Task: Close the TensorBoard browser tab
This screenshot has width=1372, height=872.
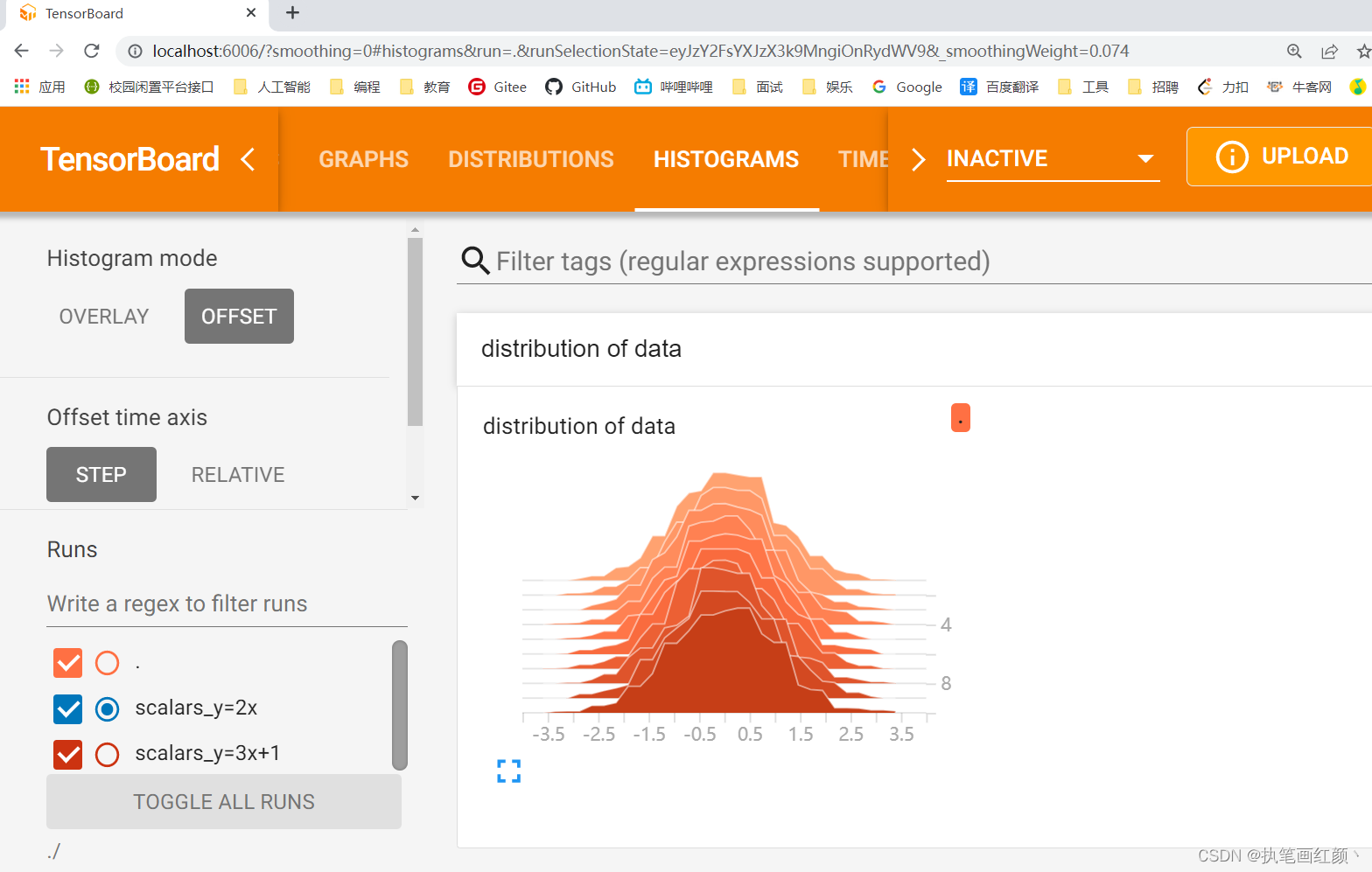Action: coord(251,13)
